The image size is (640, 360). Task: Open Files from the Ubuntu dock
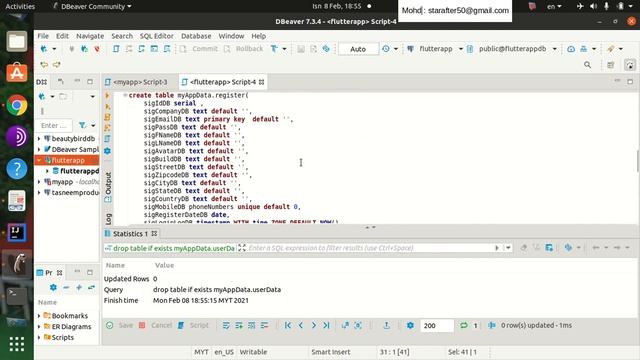pyautogui.click(x=17, y=41)
